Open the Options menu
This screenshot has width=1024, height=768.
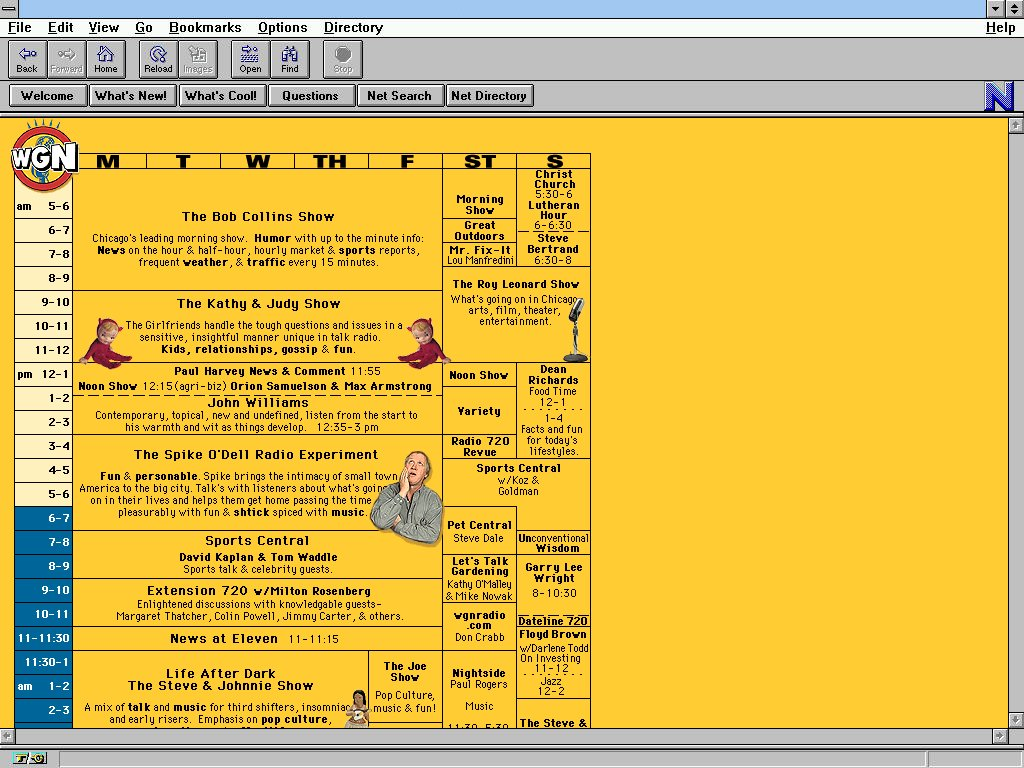[282, 27]
